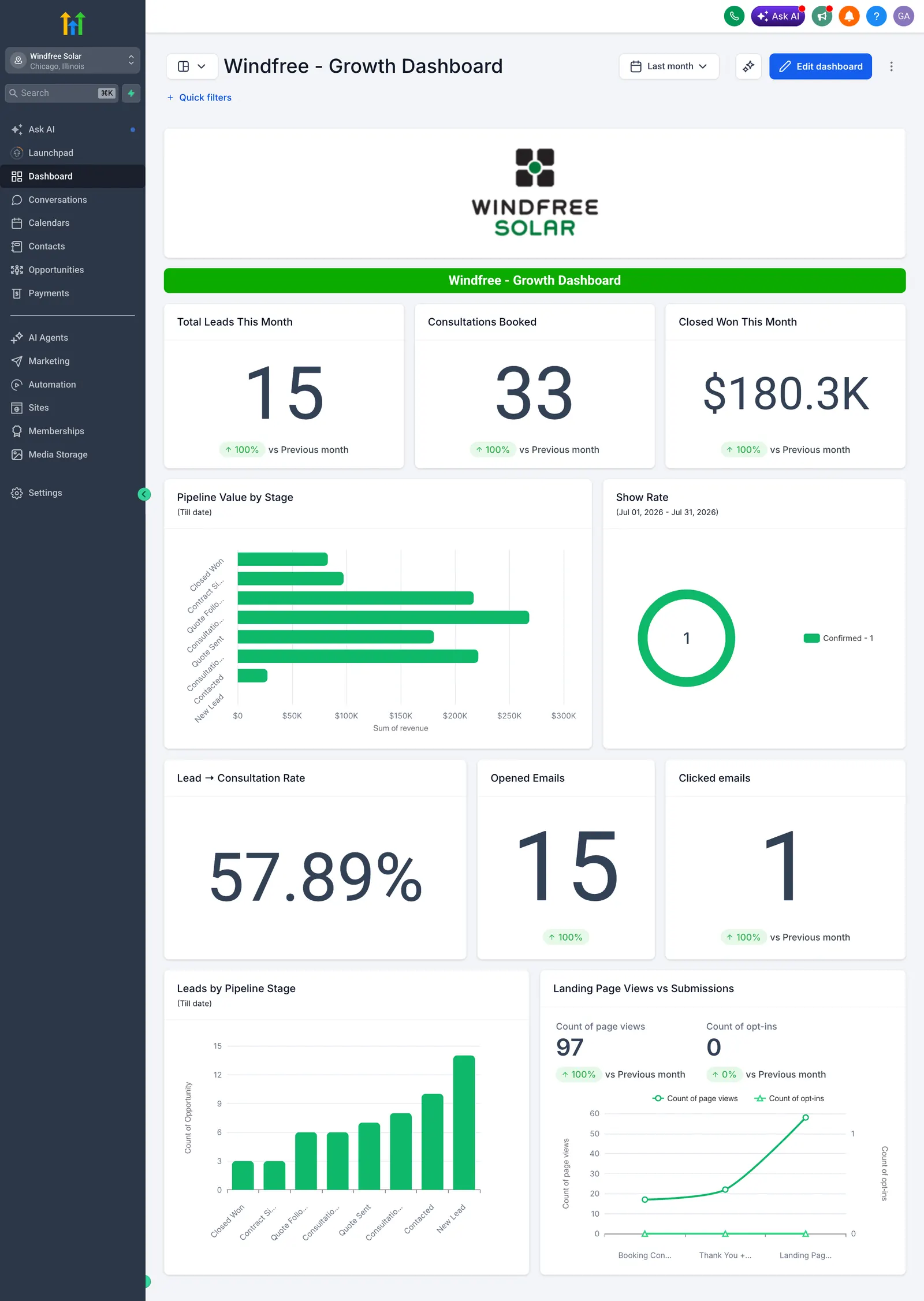Toggle Count of opt-ins legend item
Screen dimensions: 924x1301
tap(789, 1098)
